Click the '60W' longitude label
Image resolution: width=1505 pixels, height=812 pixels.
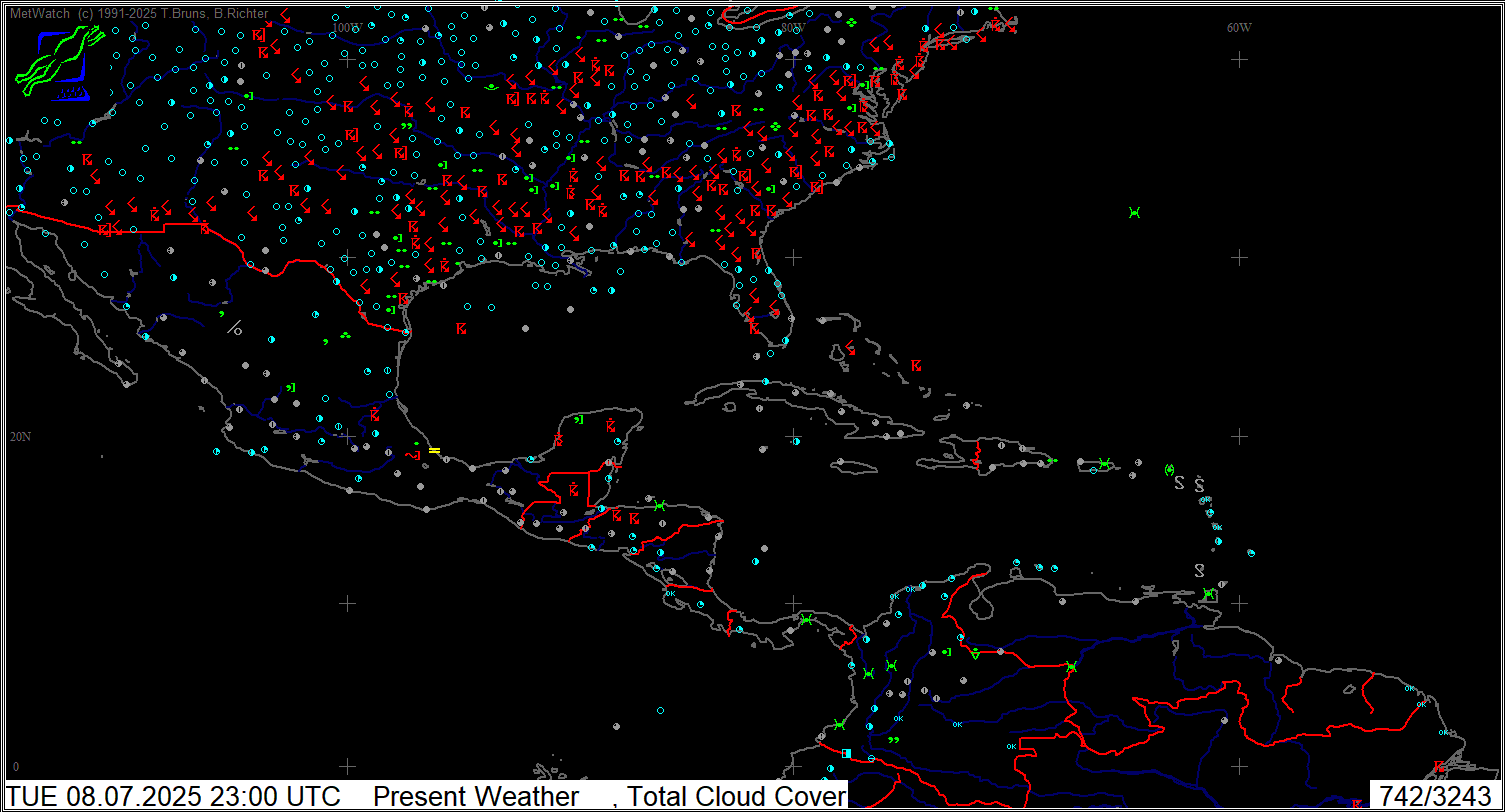click(x=1239, y=28)
